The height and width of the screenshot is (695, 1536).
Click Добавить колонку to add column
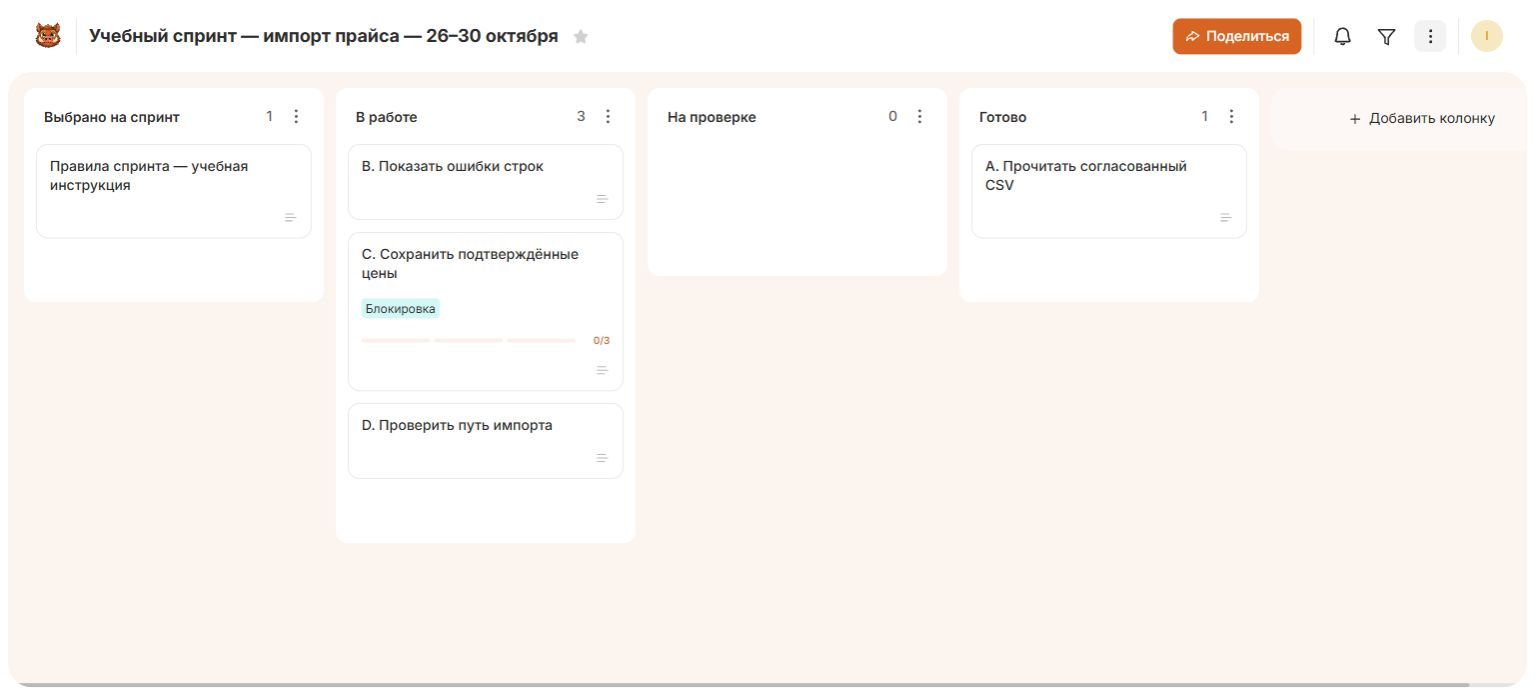[x=1422, y=118]
